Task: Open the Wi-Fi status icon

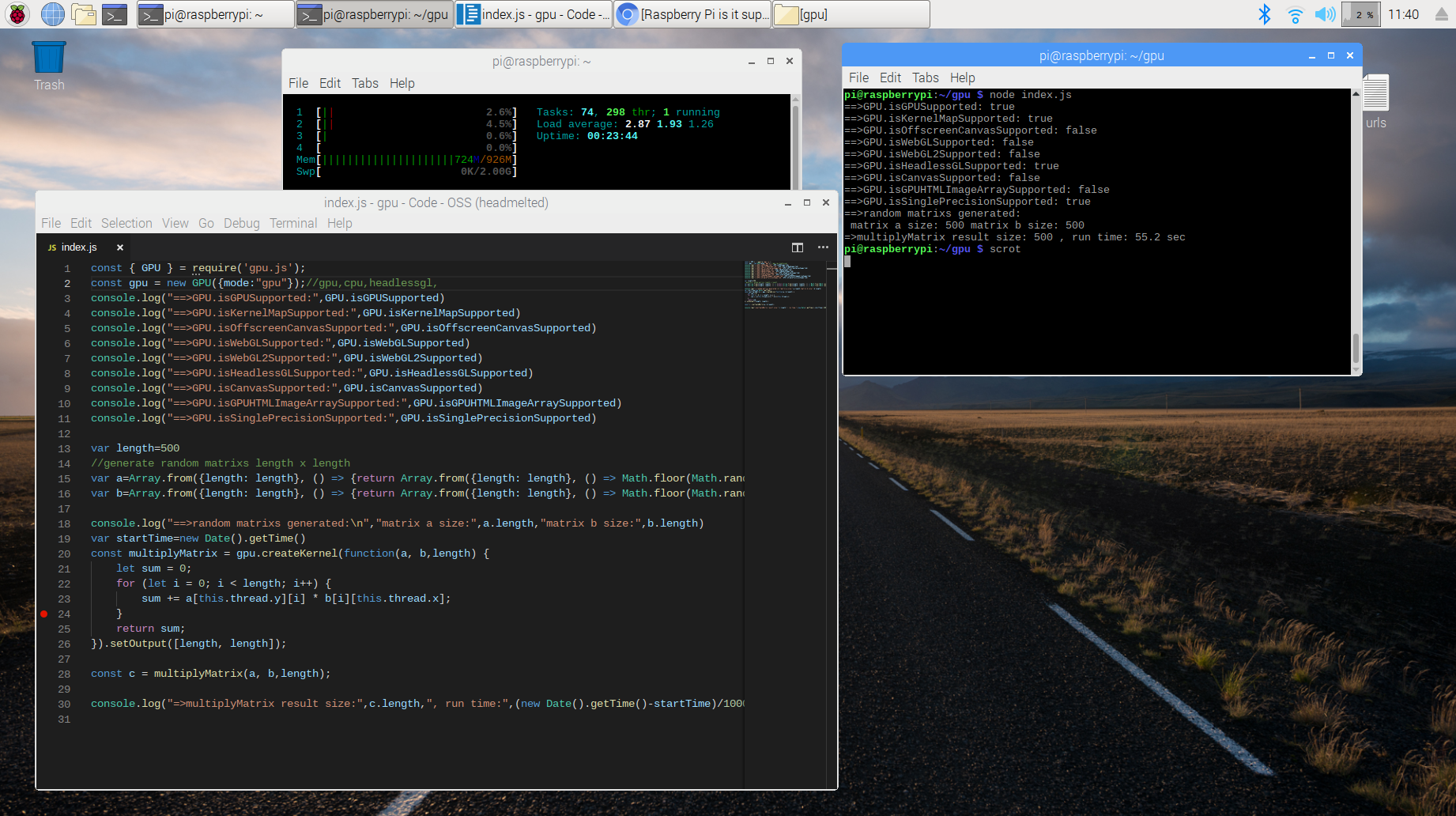Action: pos(1294,13)
